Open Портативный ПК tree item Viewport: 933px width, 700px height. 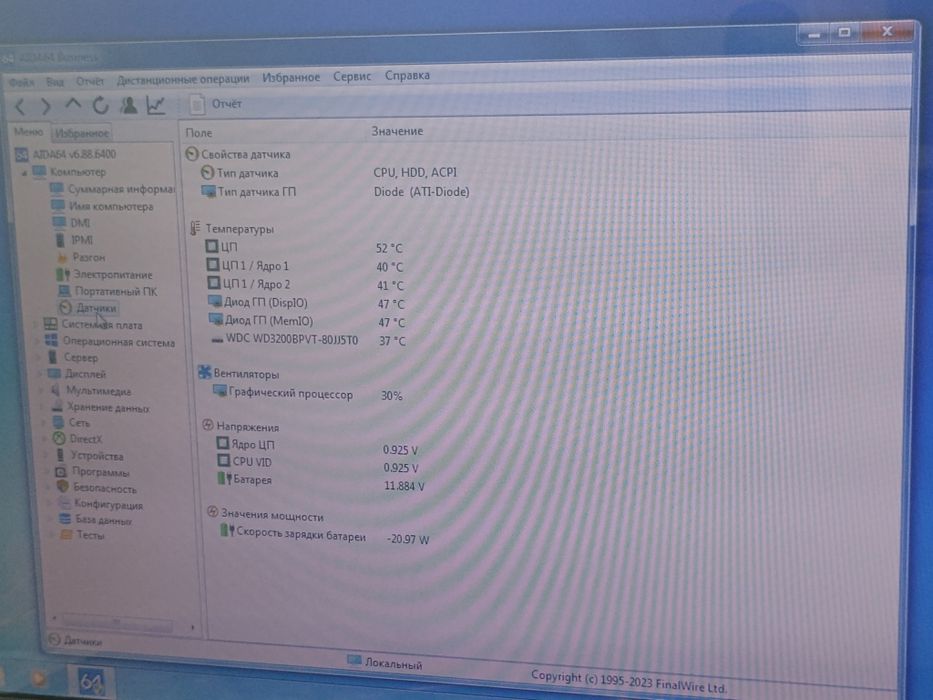click(107, 292)
